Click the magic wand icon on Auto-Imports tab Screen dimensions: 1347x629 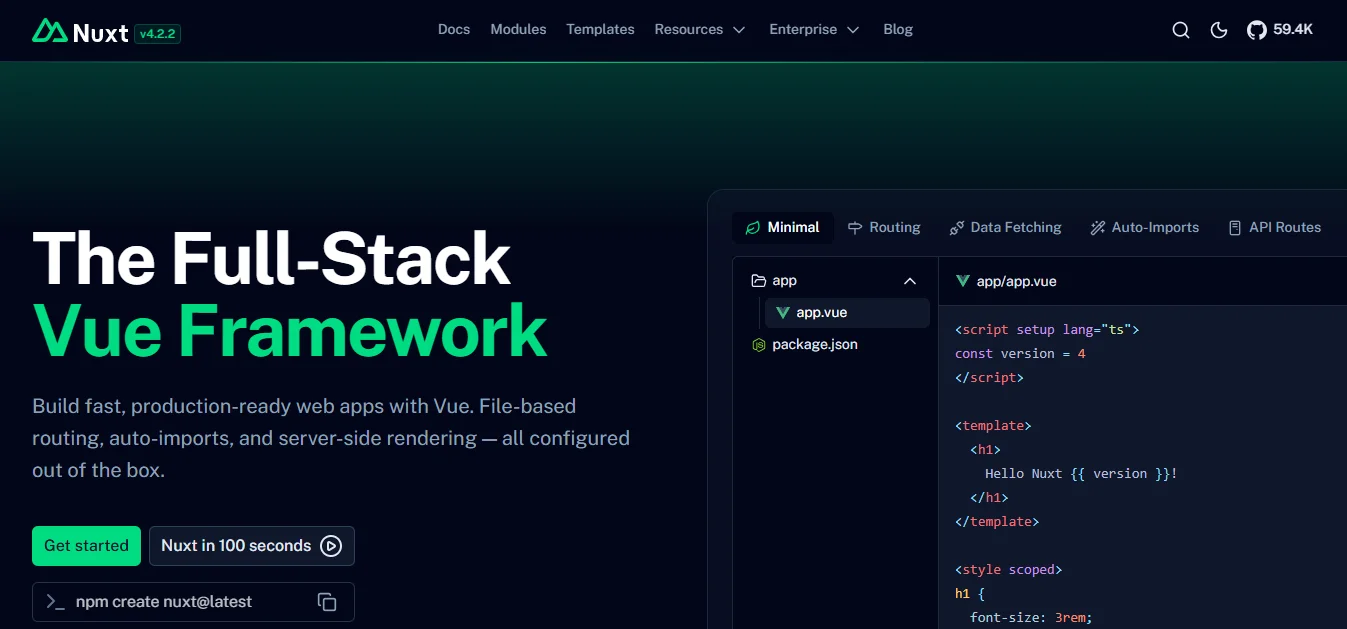(1098, 228)
